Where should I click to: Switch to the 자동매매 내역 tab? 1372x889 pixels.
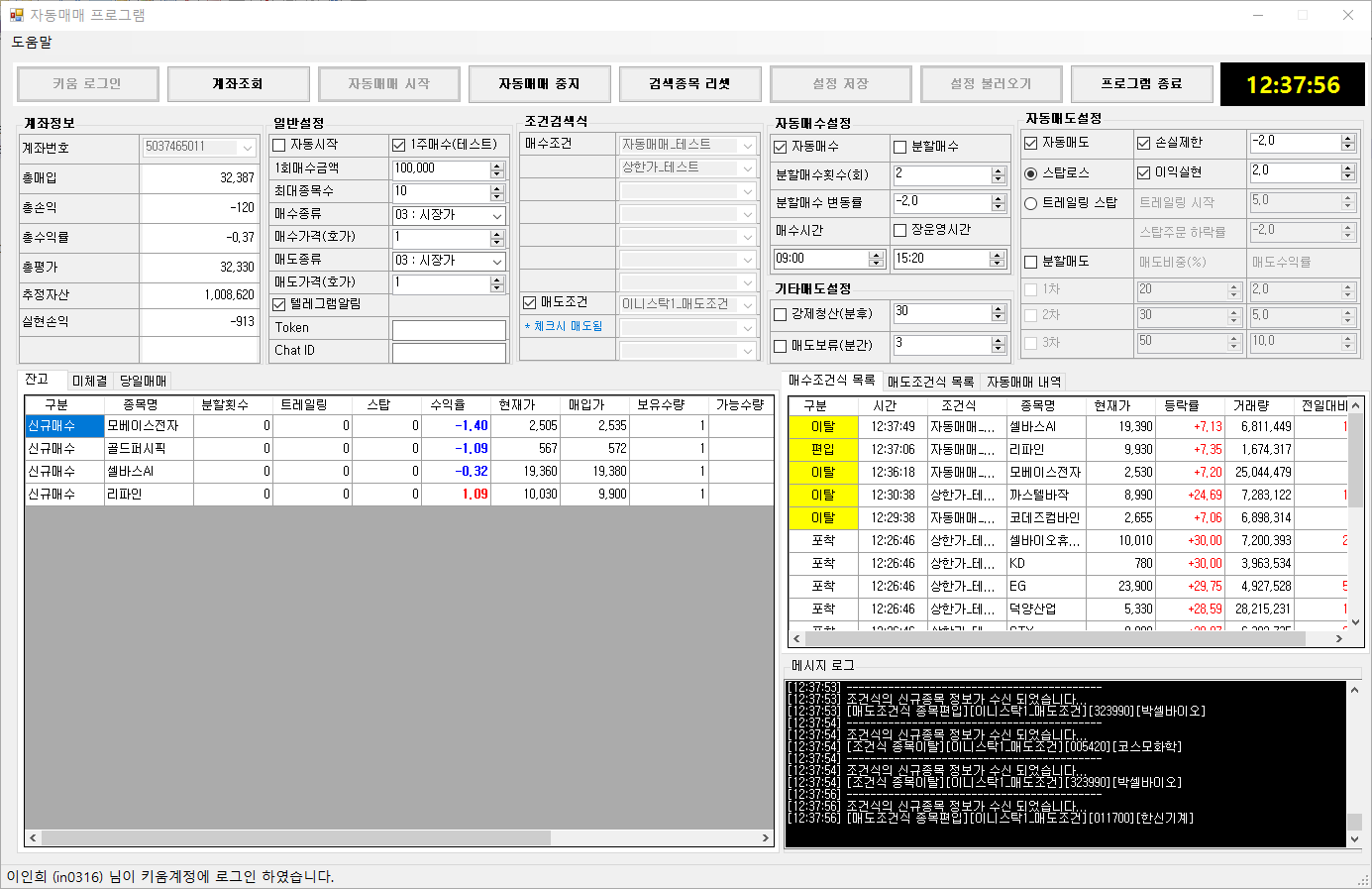pyautogui.click(x=1024, y=382)
